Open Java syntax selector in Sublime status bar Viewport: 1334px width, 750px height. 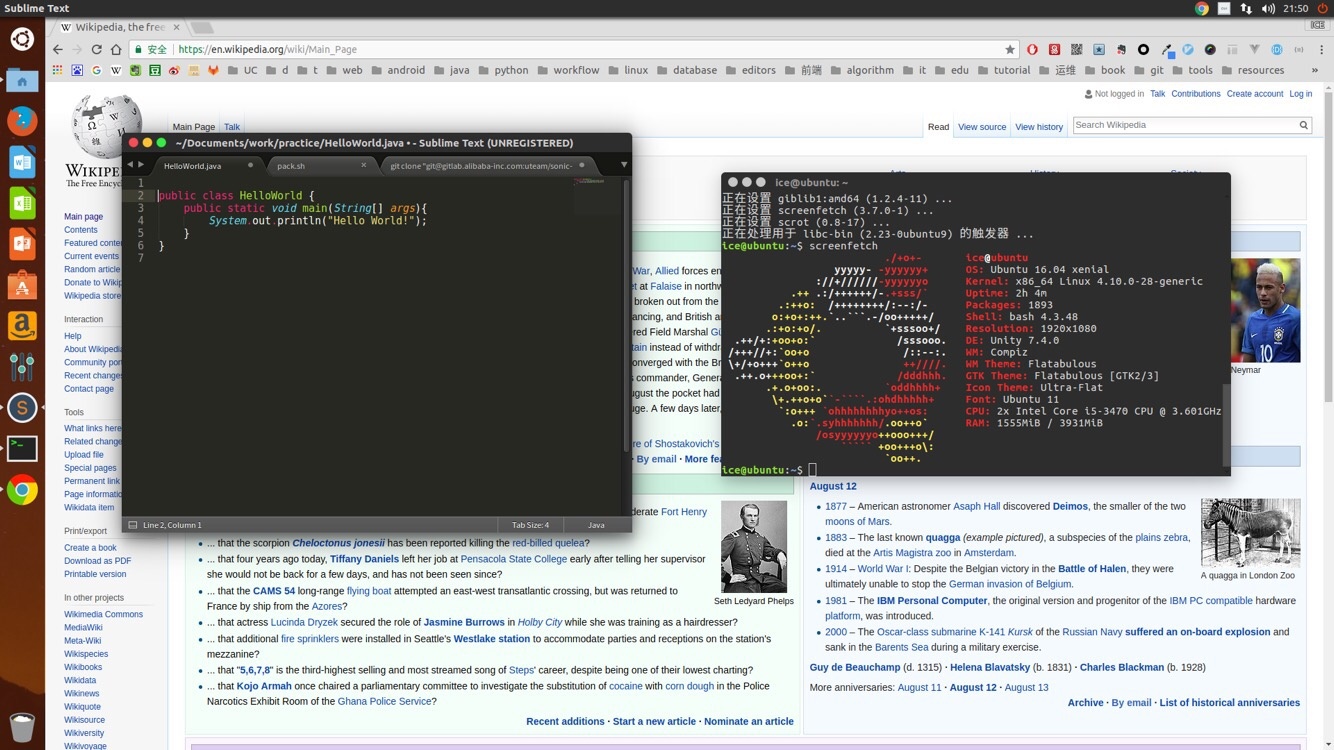pyautogui.click(x=596, y=525)
